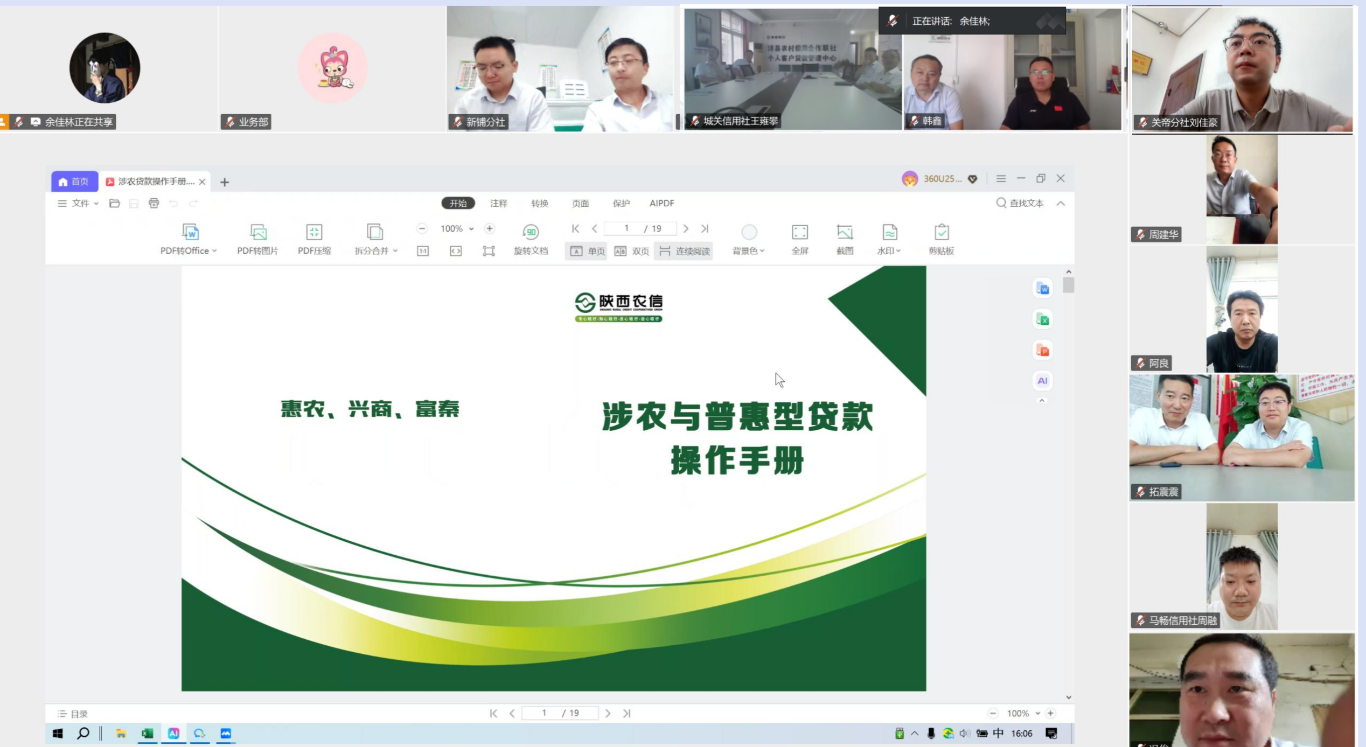Zoom in with the plus button in ribbon
Screen dimensions: 1366x747
tap(489, 229)
